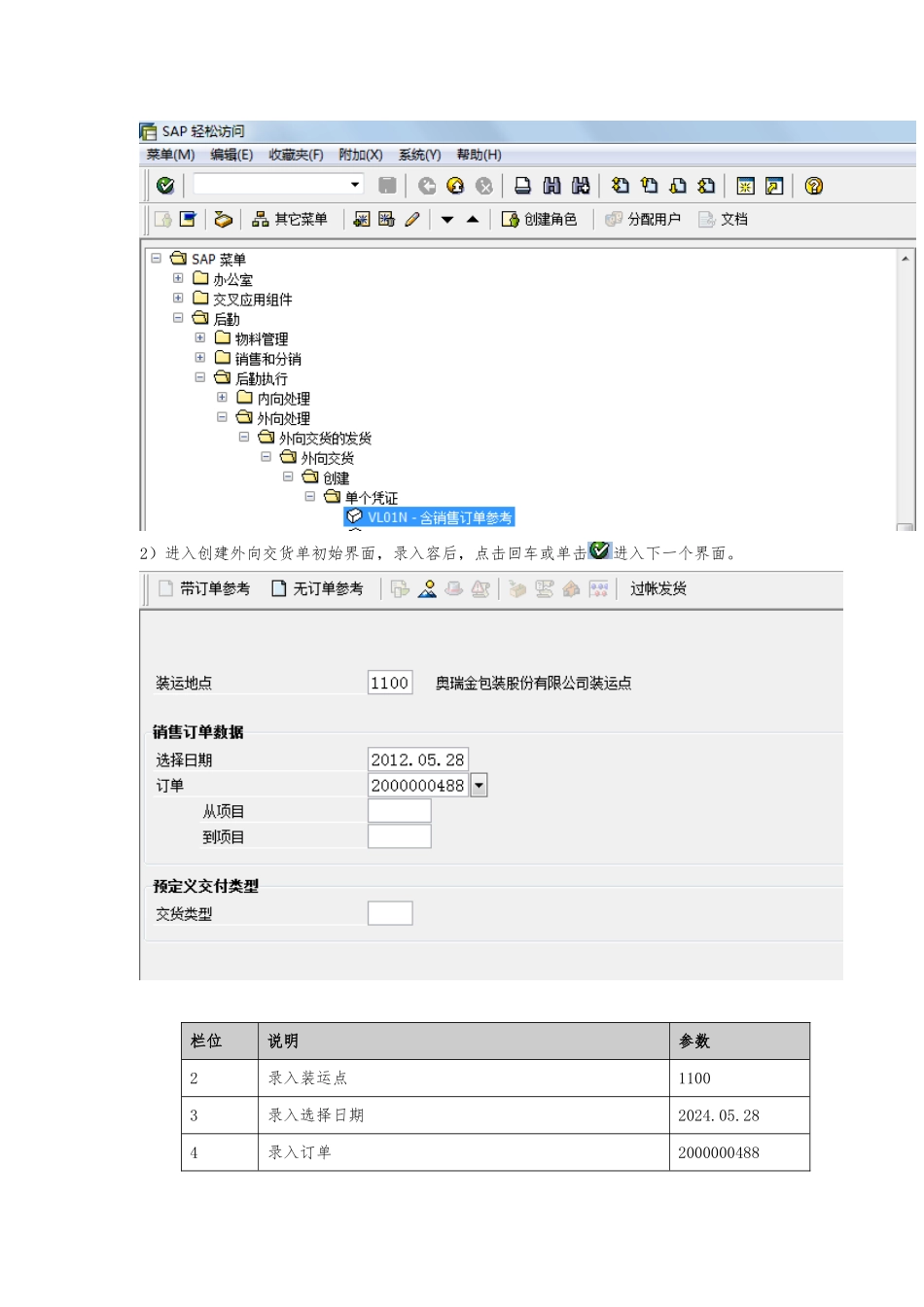
Task: Click 带订单参考 button
Action: [204, 588]
